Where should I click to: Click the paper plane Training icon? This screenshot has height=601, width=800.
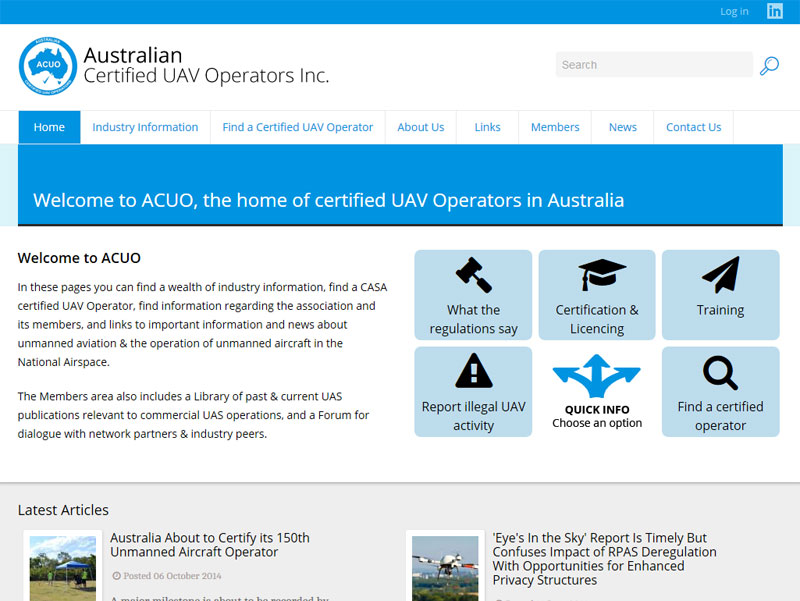720,275
